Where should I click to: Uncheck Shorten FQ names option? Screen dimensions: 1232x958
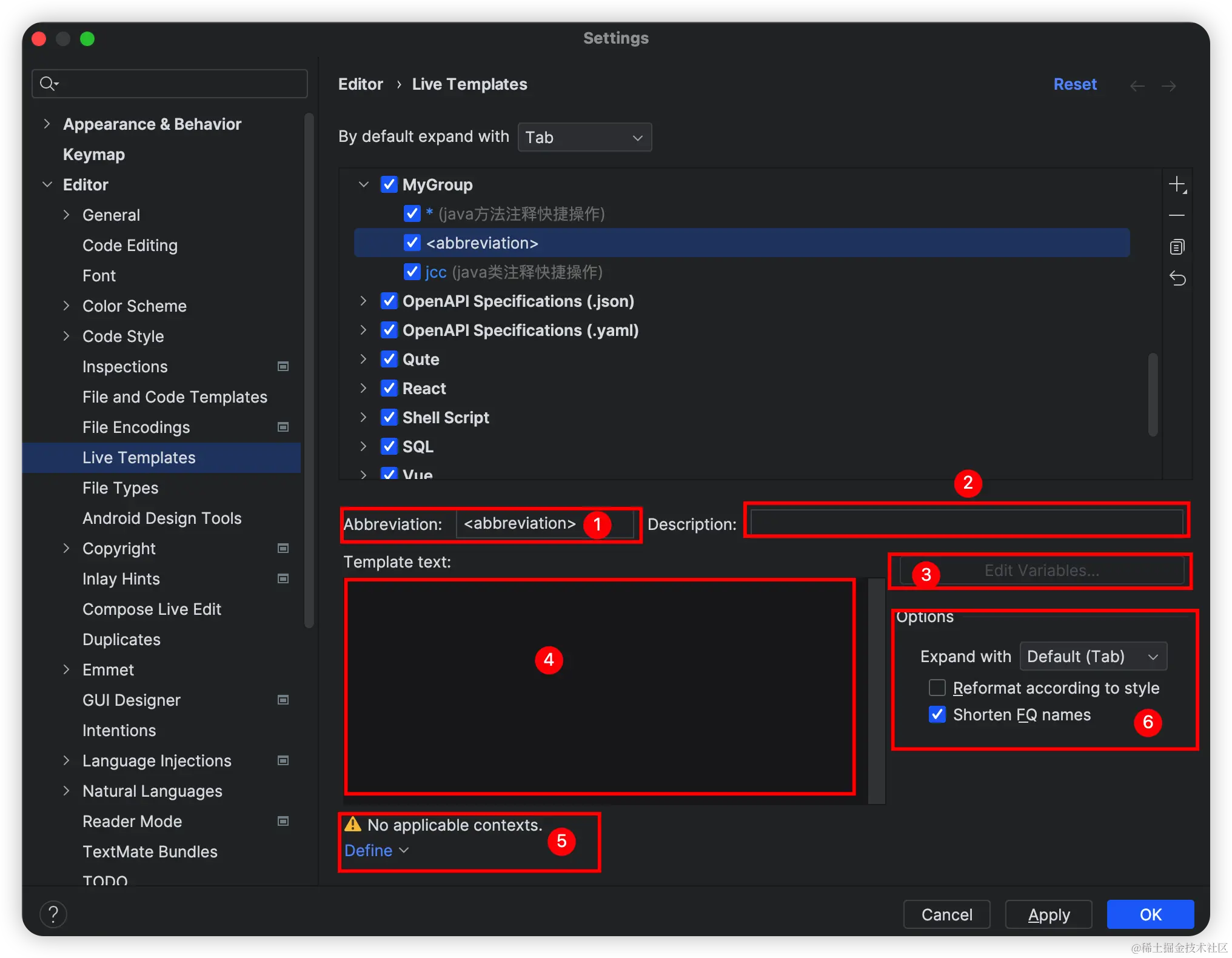point(937,714)
